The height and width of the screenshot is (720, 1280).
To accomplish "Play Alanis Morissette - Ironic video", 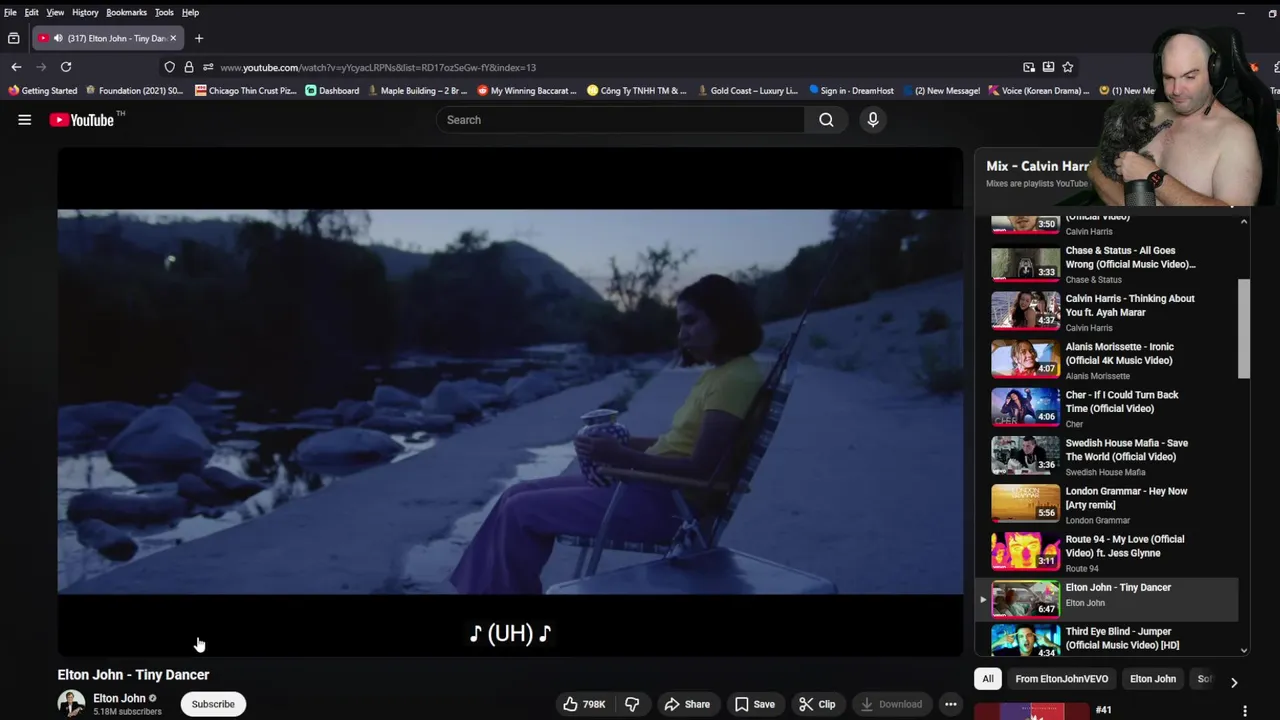I will pyautogui.click(x=1108, y=360).
